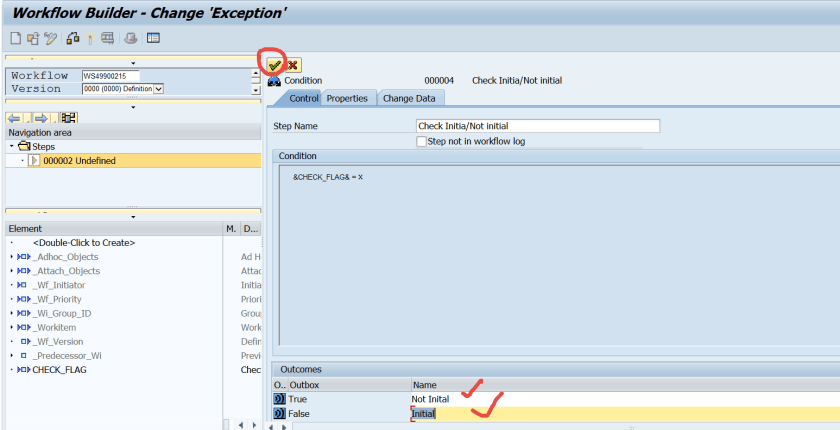Click the Steps folder icon
This screenshot has width=840, height=430.
pos(25,146)
